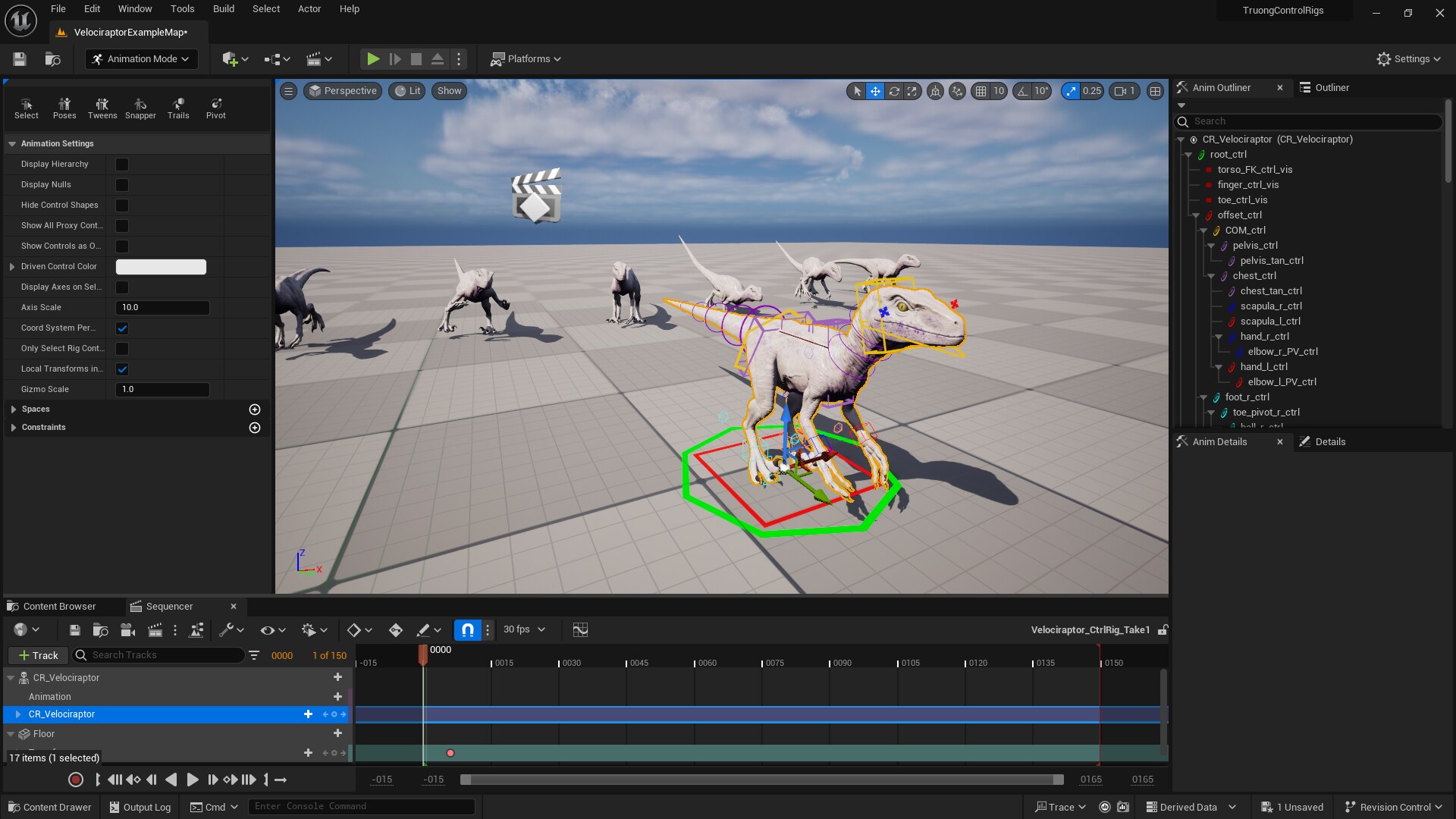Open the Animation Mode dropdown
1456x819 pixels.
tap(141, 58)
